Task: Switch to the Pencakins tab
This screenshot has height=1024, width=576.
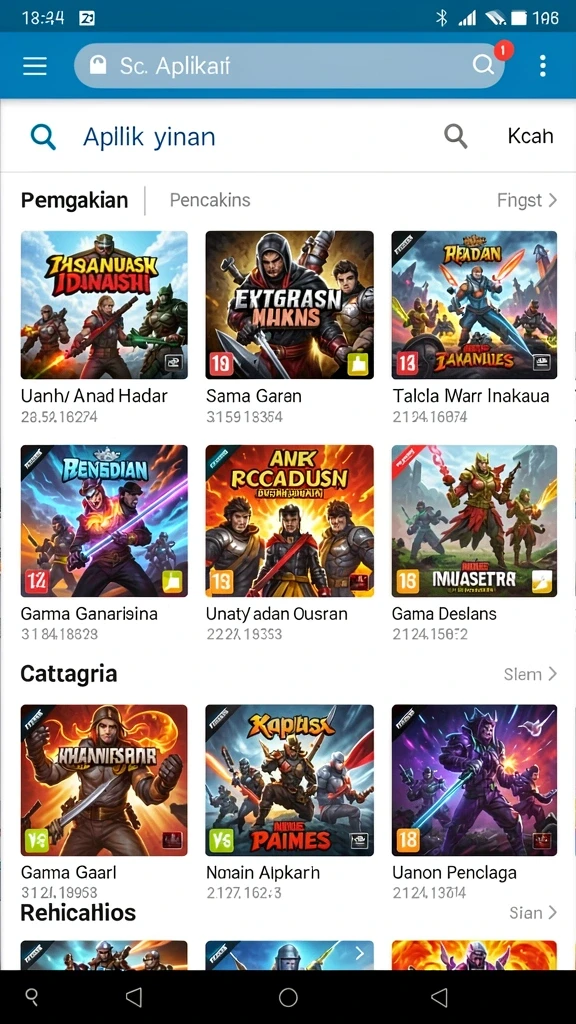Action: 210,200
